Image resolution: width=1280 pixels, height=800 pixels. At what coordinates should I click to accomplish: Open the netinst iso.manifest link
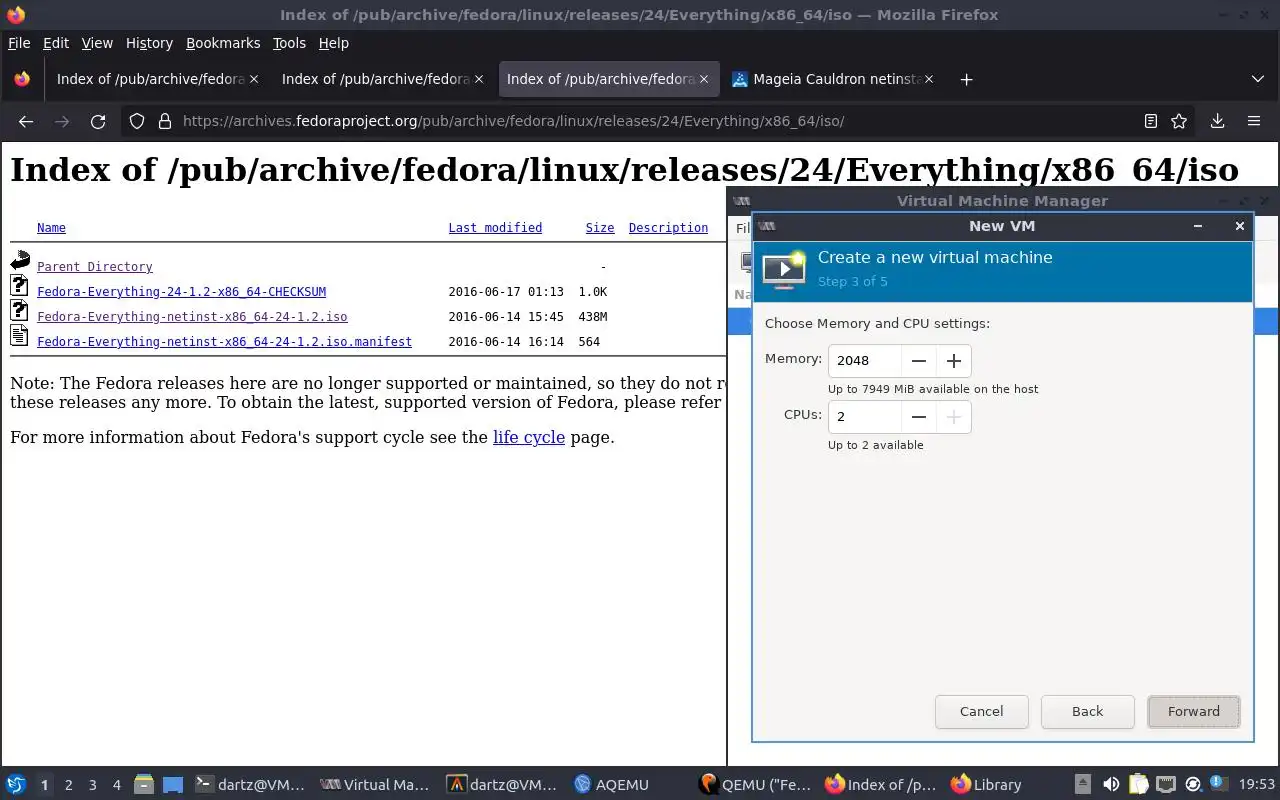point(224,342)
